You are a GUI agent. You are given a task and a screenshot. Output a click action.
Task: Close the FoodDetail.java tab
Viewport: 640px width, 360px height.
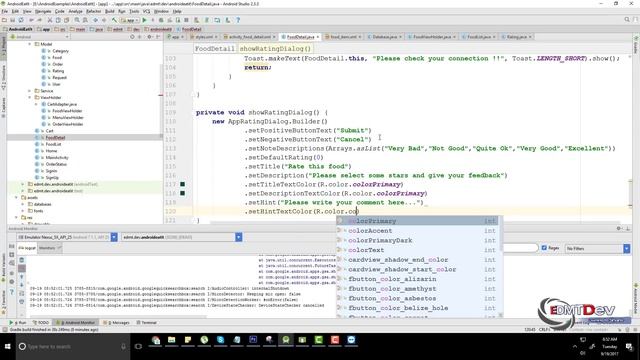[x=318, y=37]
